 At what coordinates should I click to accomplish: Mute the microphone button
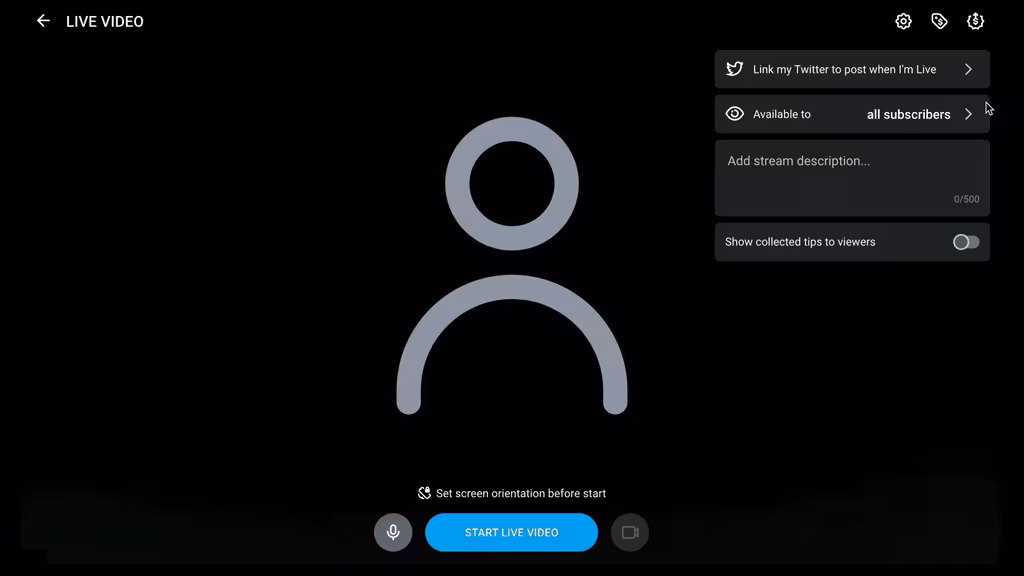[x=393, y=532]
